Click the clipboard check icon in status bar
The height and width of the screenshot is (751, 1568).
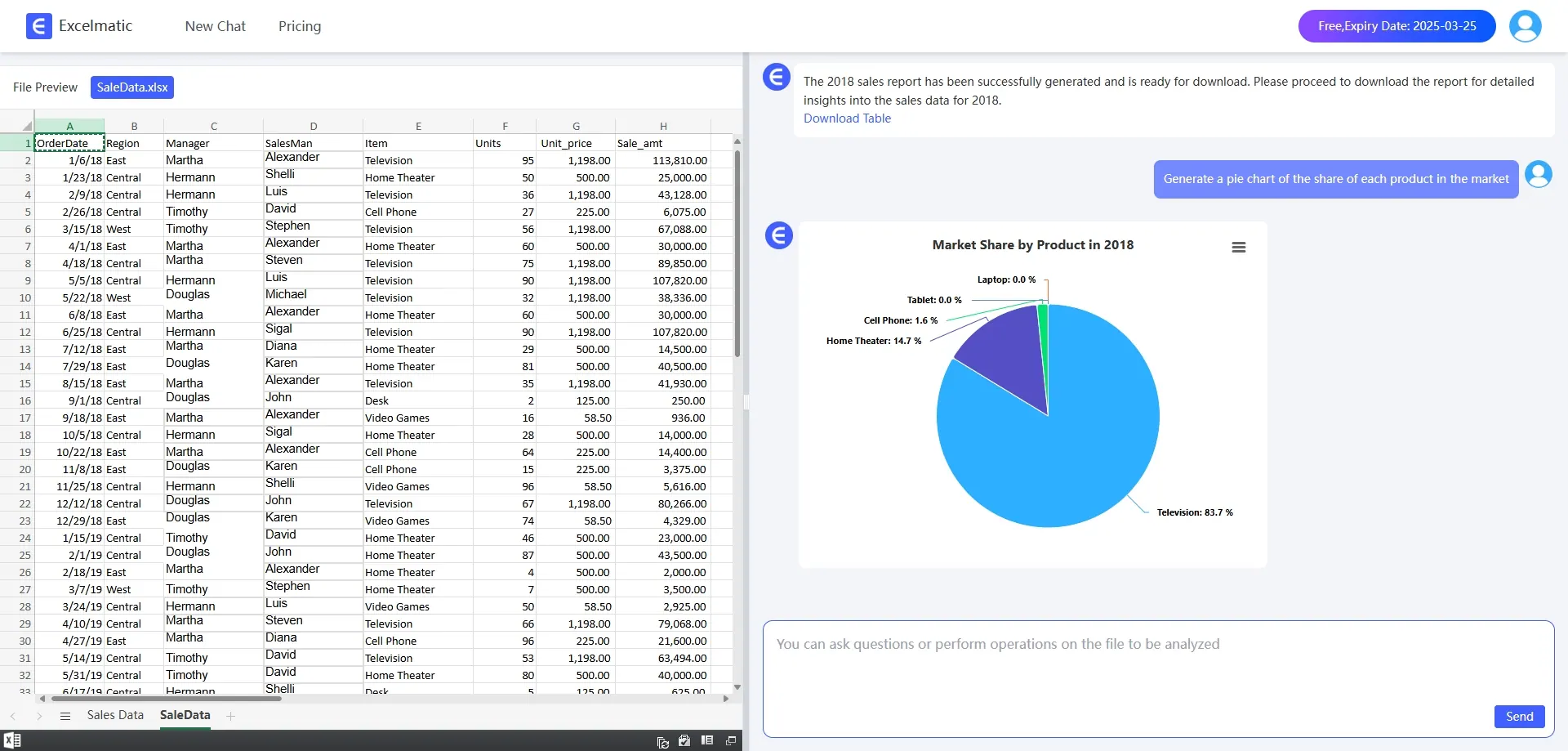coord(684,740)
